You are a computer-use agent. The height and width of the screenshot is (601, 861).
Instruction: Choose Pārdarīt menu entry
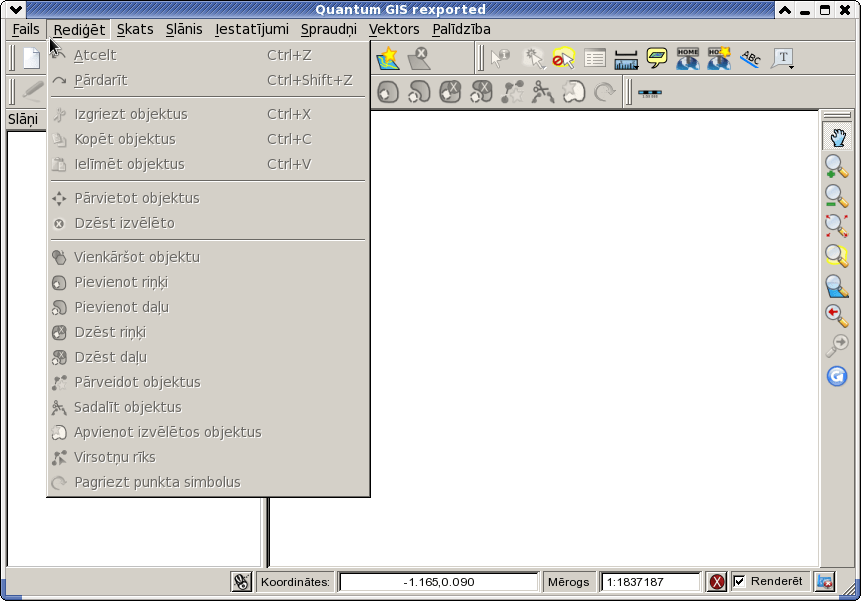point(208,80)
